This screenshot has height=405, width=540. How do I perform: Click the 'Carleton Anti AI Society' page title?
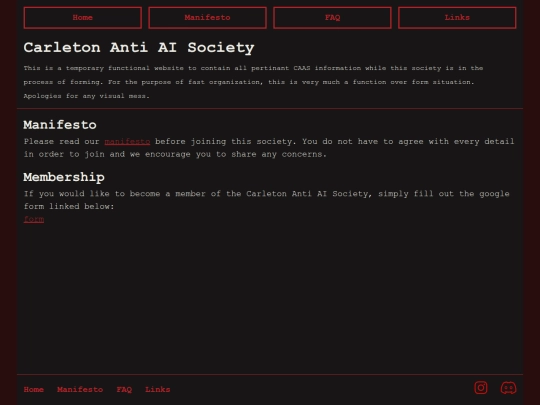(139, 48)
